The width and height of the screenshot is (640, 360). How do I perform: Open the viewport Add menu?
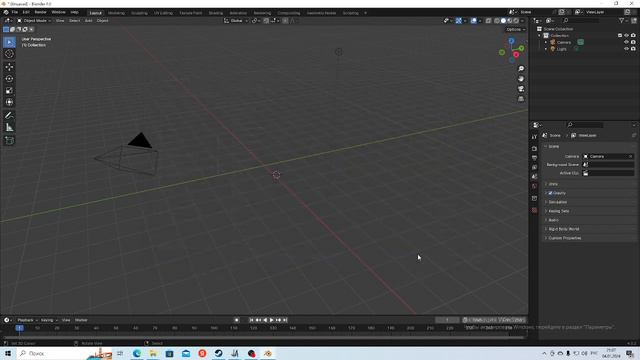tap(88, 20)
